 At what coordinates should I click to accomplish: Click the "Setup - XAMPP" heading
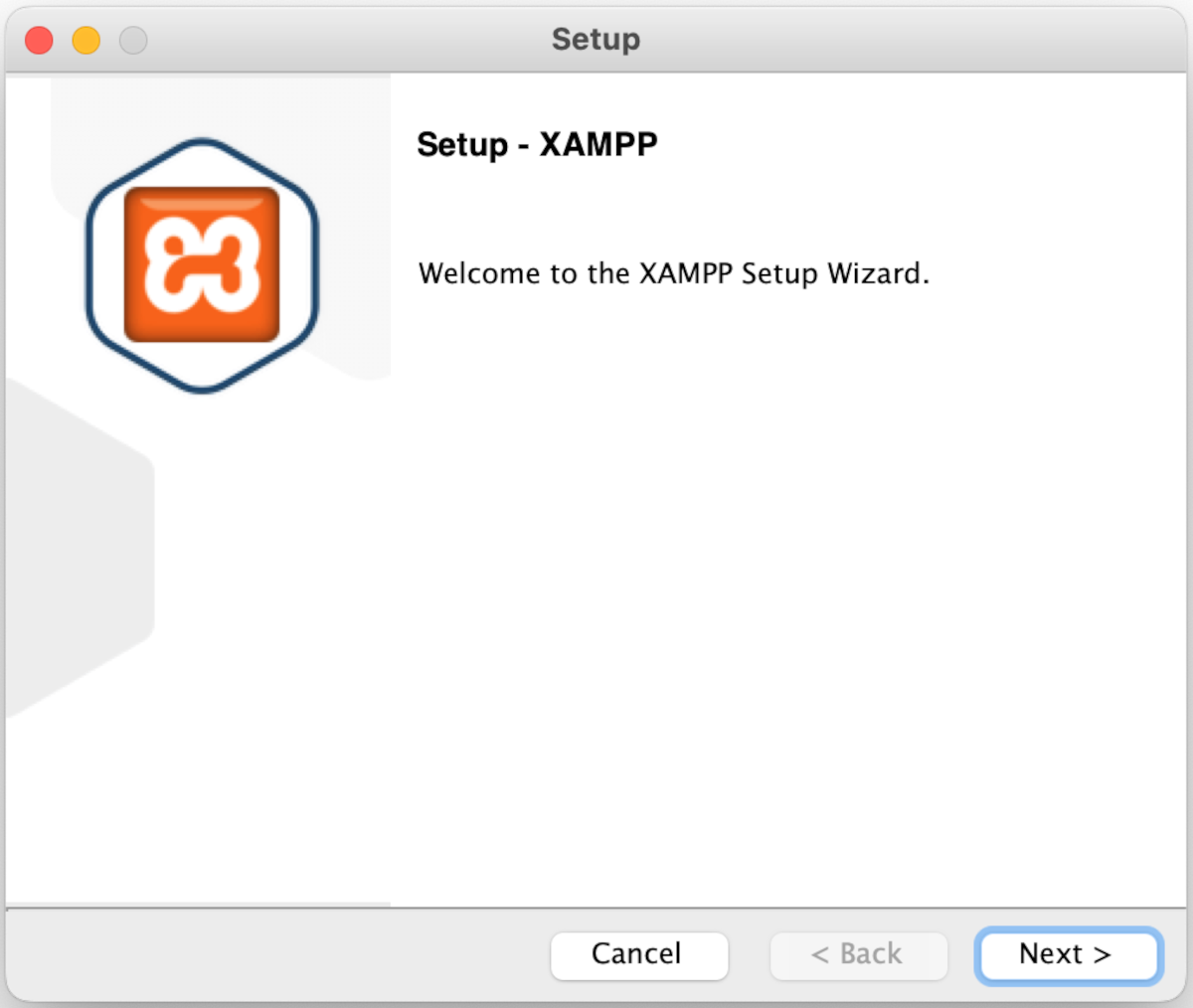click(537, 145)
